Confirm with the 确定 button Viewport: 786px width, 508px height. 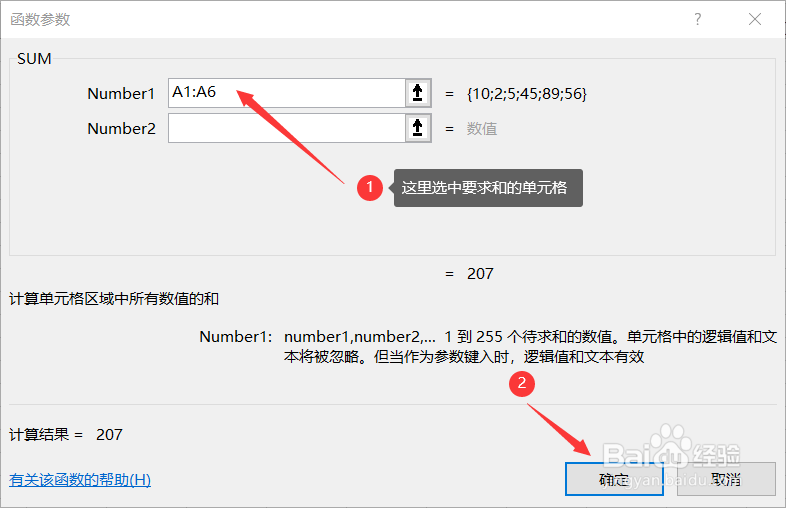point(614,479)
